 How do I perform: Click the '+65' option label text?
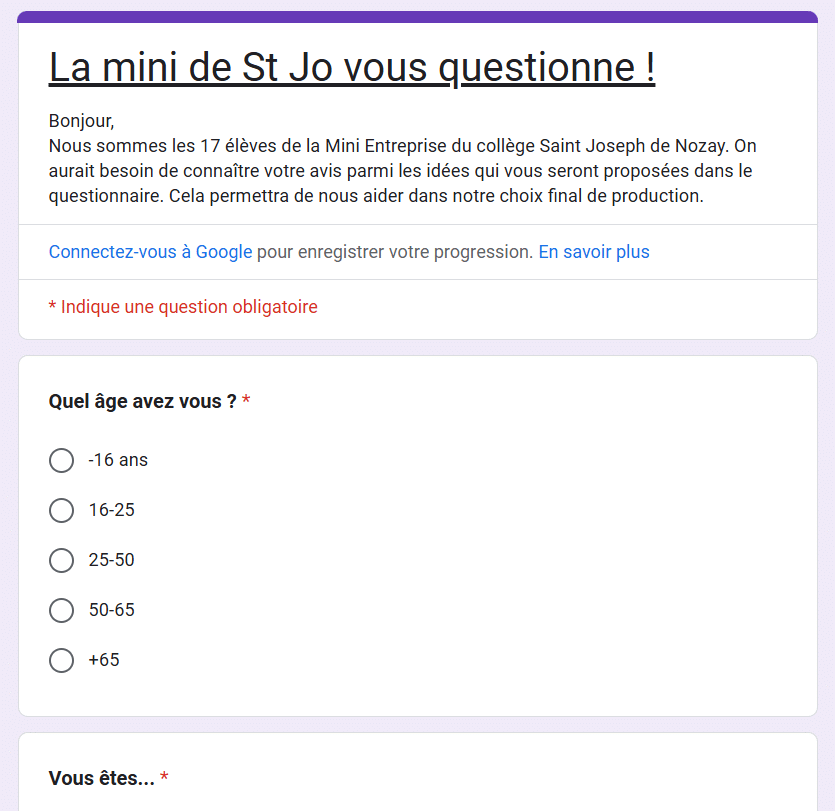pyautogui.click(x=104, y=660)
